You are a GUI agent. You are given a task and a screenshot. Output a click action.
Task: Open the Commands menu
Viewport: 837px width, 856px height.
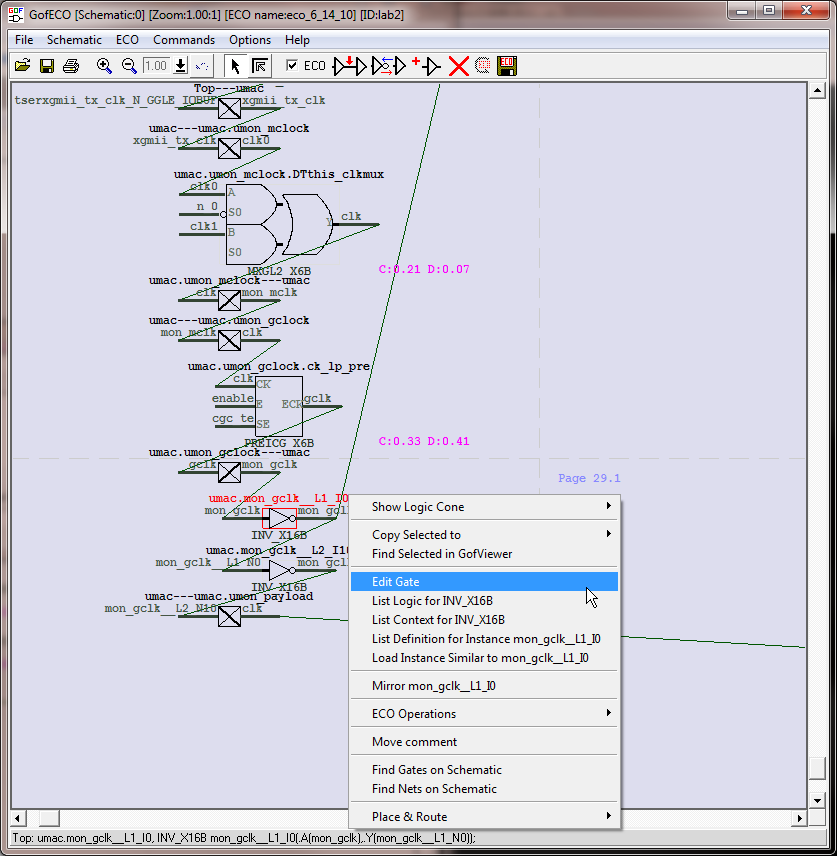183,40
